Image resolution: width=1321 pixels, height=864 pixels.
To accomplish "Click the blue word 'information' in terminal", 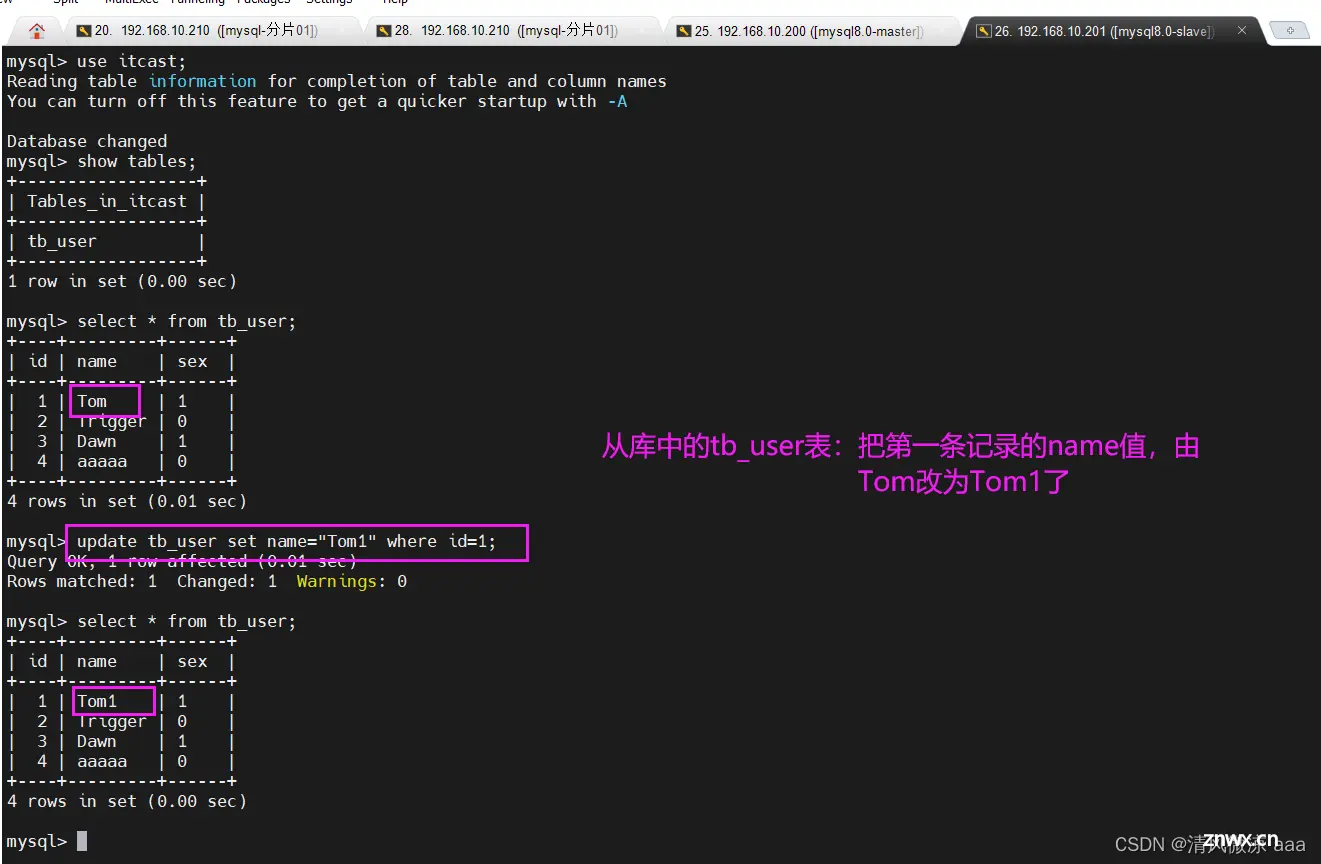I will coord(202,81).
